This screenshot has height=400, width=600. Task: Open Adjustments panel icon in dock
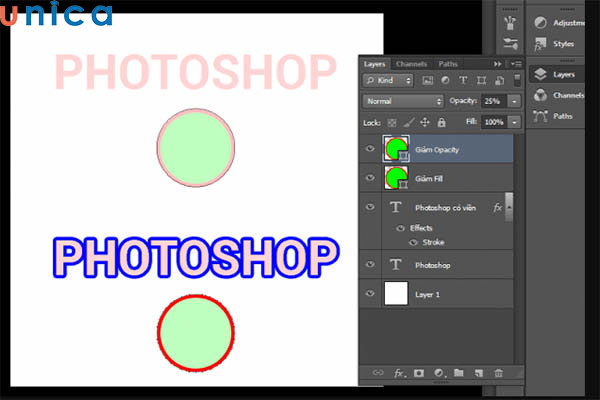(x=540, y=23)
